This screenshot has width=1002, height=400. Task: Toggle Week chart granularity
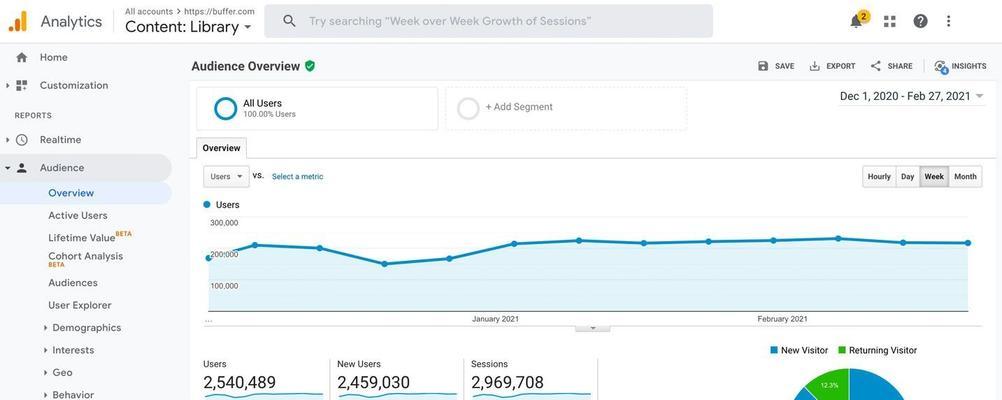click(x=934, y=177)
